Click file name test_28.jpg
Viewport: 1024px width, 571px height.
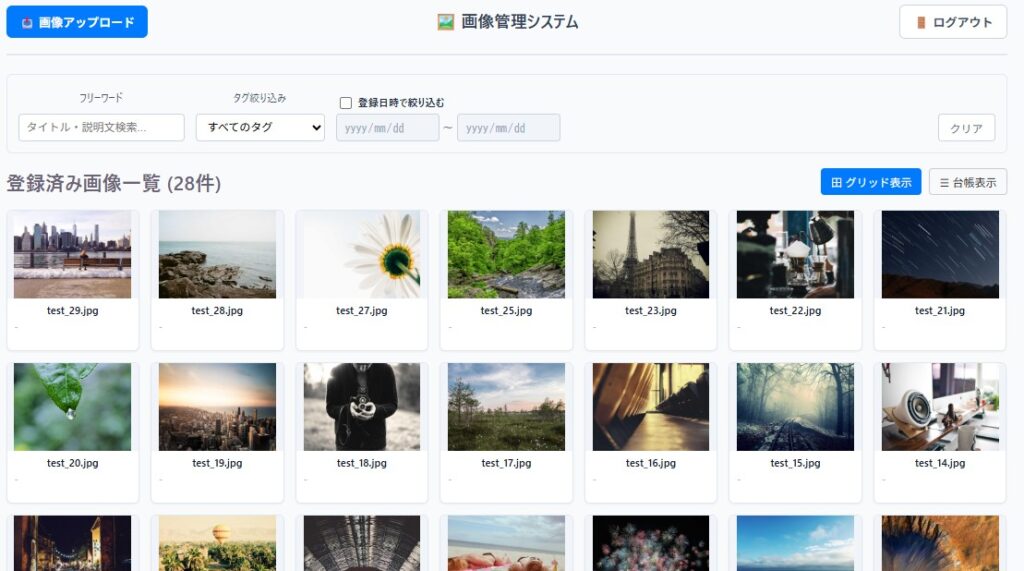tap(217, 310)
